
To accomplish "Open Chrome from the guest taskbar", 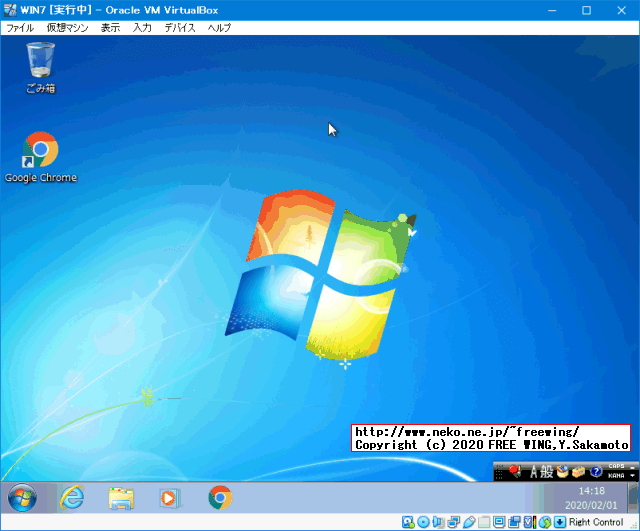I will pyautogui.click(x=220, y=498).
